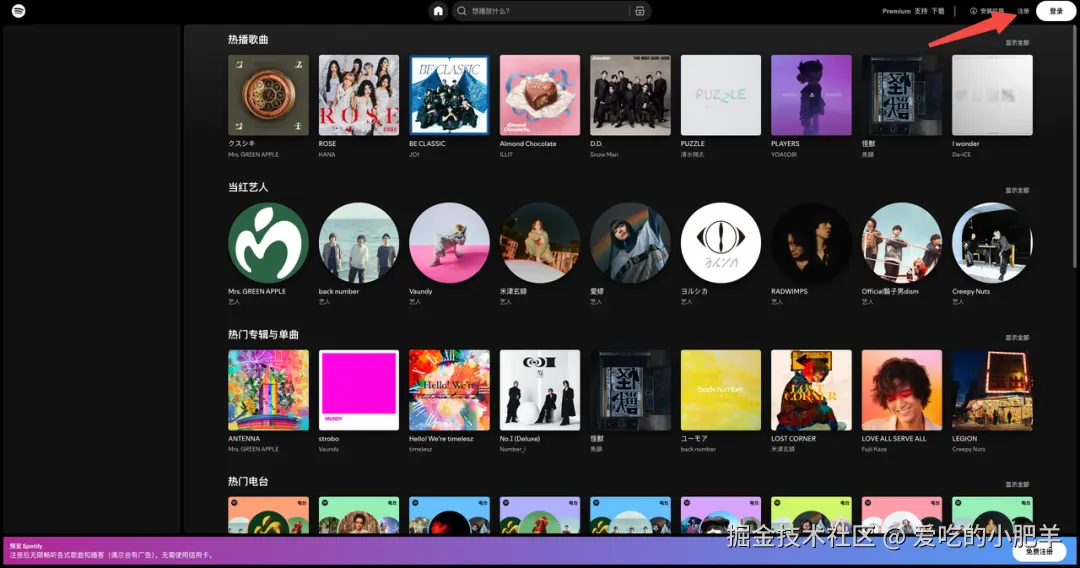Image resolution: width=1080 pixels, height=568 pixels.
Task: Open the 下载 download link
Action: pyautogui.click(x=937, y=11)
